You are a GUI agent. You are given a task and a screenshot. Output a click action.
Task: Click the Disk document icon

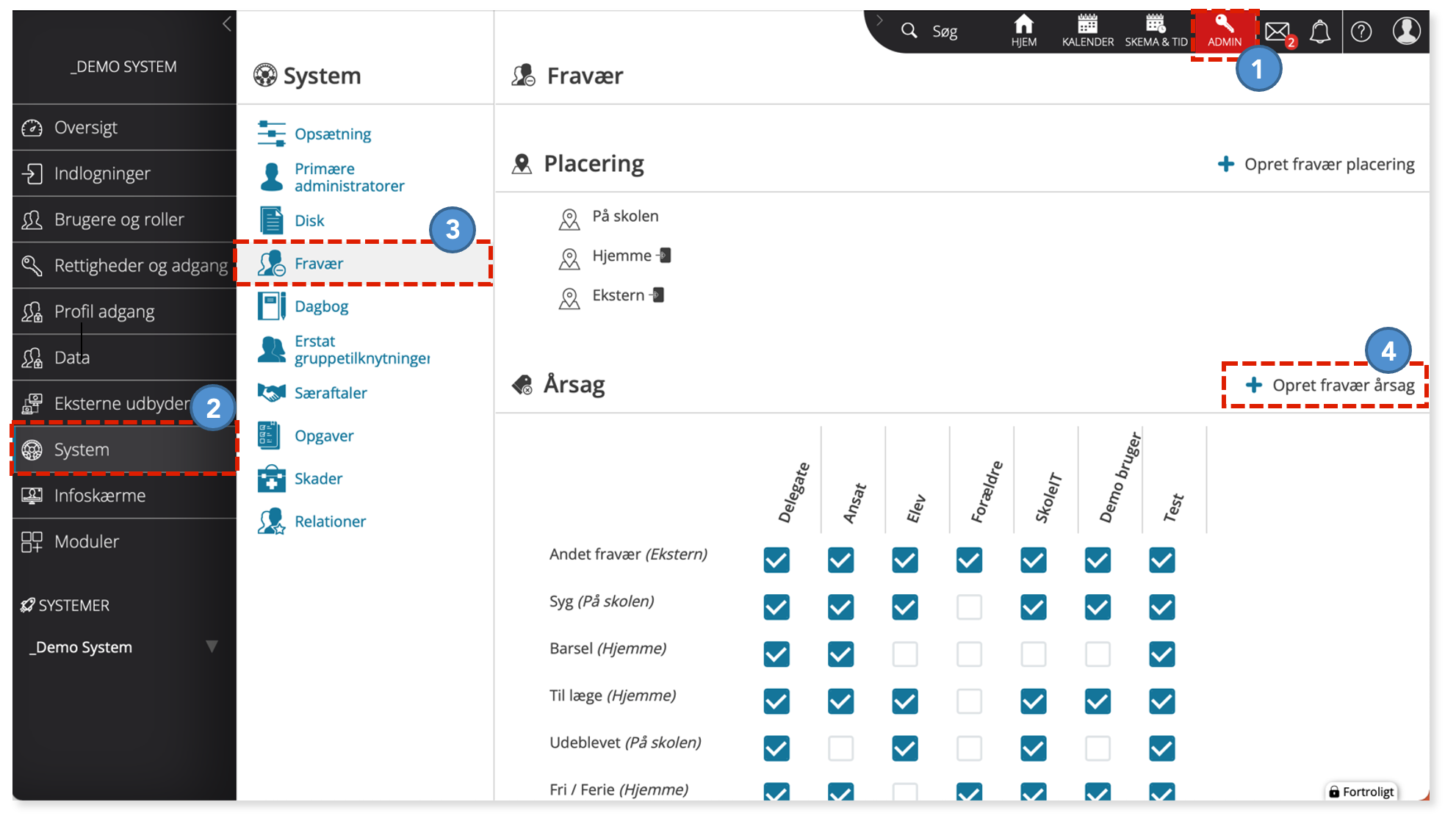271,220
